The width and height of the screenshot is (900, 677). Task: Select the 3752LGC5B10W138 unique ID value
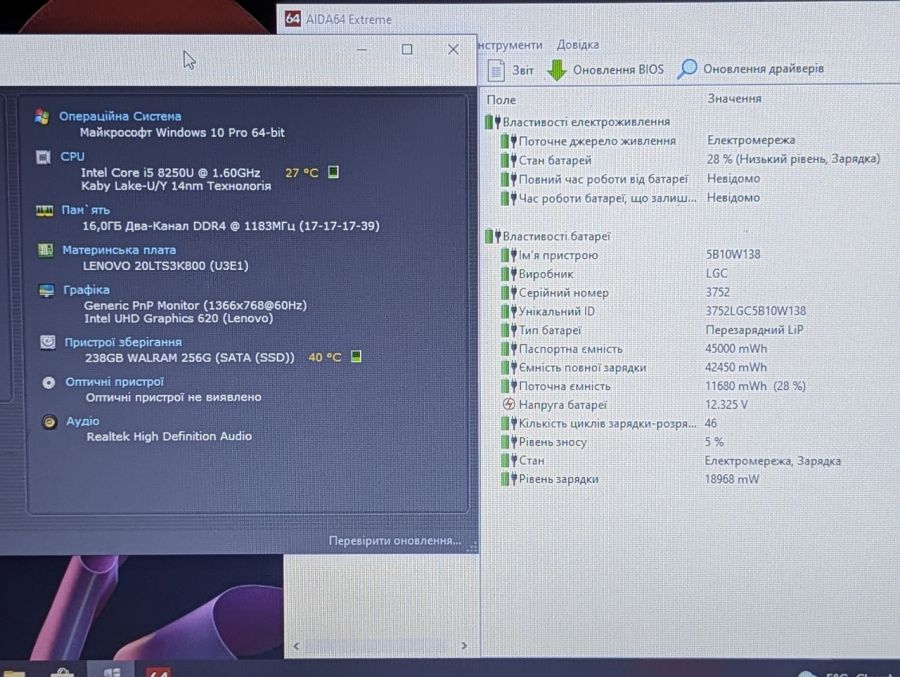point(756,311)
